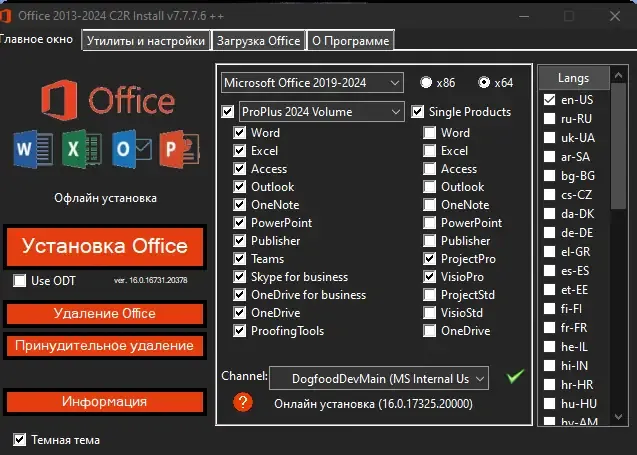Click the Langs list scrollbar thumb

coord(618,146)
